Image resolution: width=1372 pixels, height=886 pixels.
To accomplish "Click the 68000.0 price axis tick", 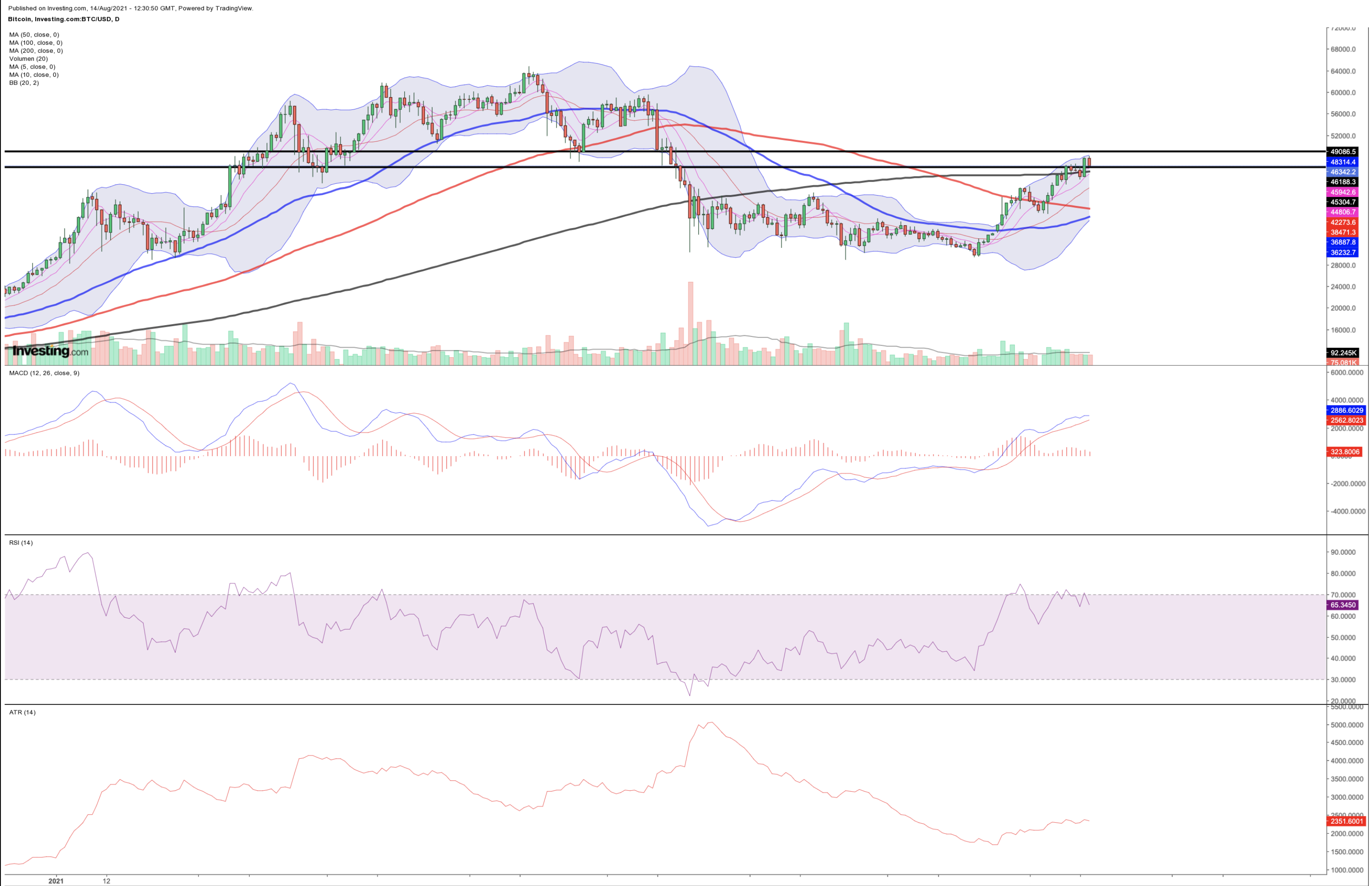I will (x=1343, y=50).
